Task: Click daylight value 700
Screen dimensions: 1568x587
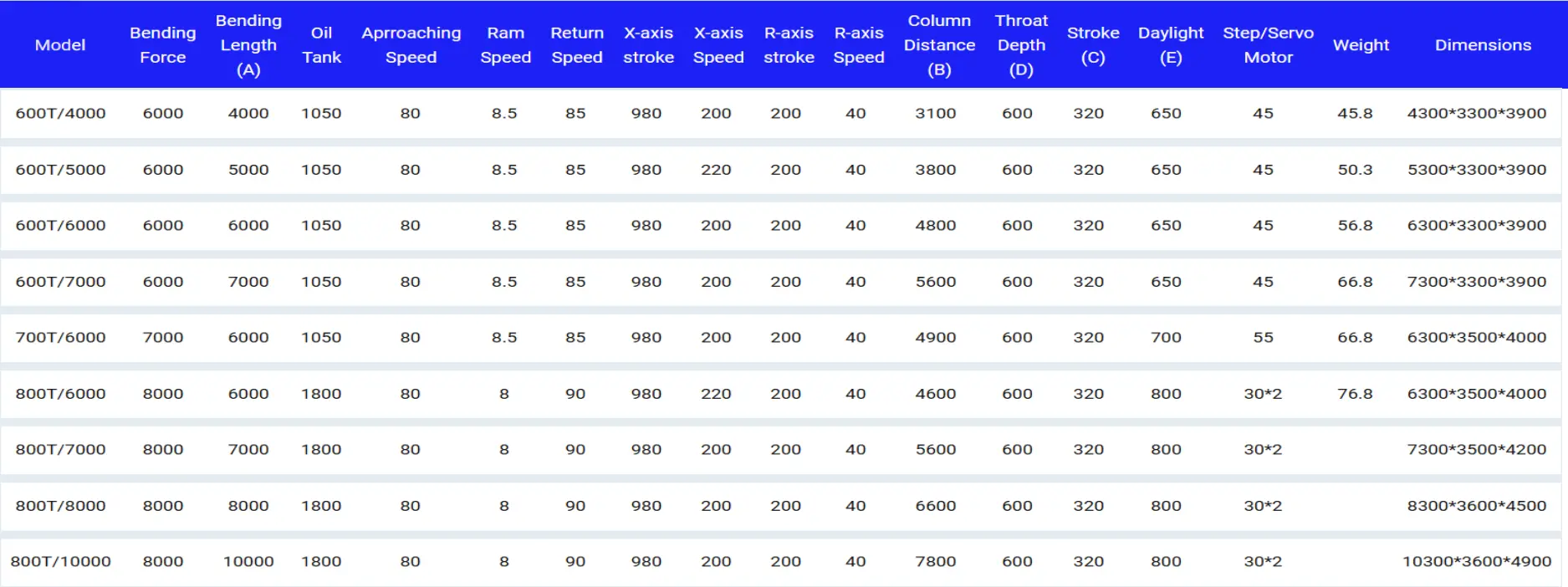Action: pos(1167,338)
